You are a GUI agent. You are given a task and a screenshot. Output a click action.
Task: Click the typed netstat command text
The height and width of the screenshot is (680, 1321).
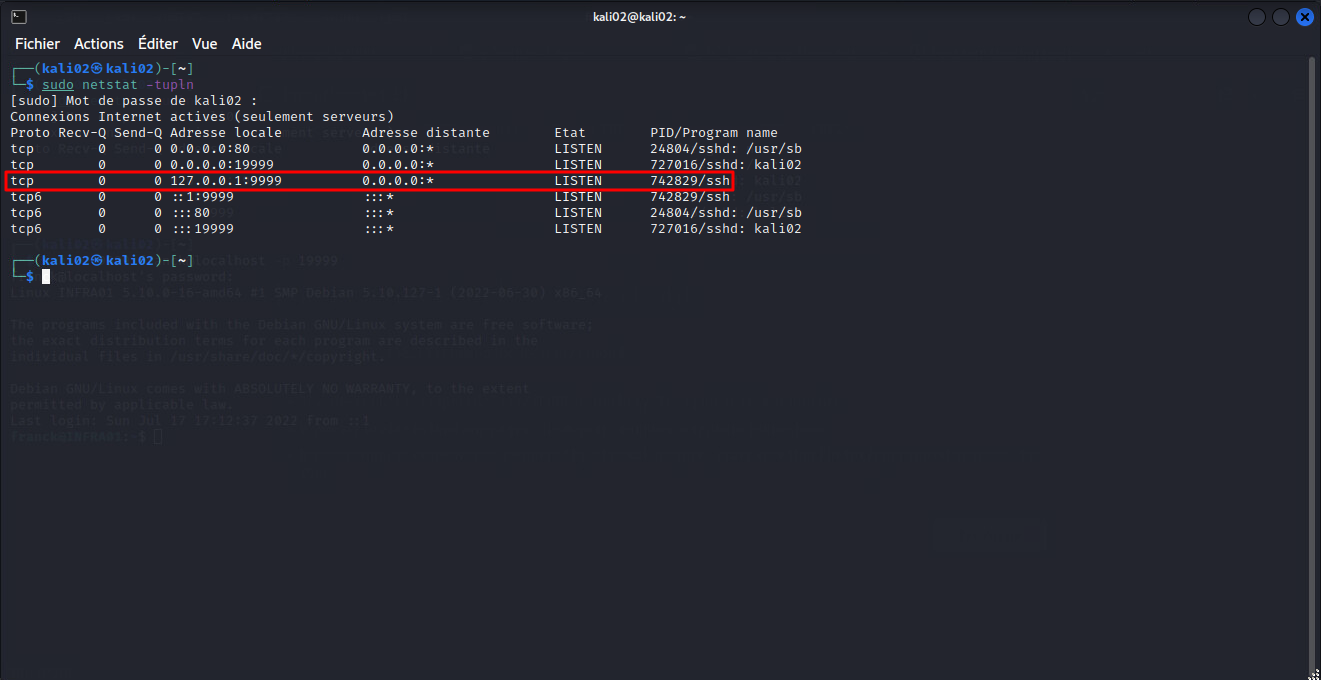tap(138, 85)
